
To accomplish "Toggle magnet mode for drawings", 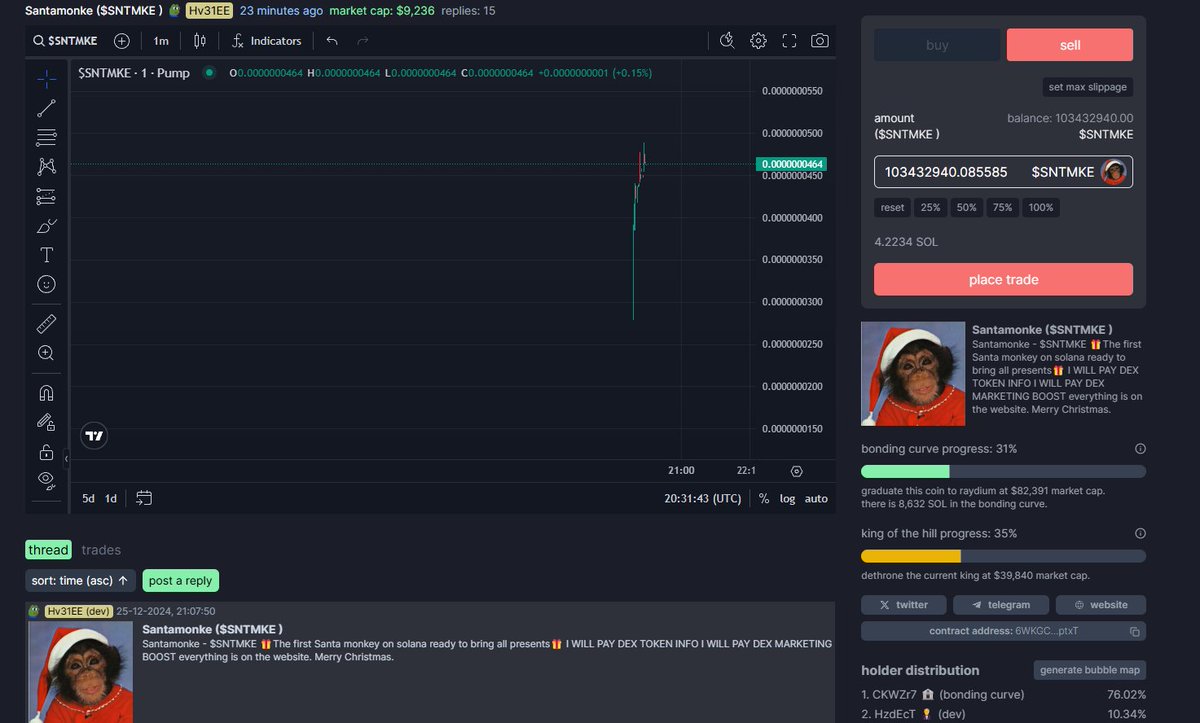I will coord(46,393).
